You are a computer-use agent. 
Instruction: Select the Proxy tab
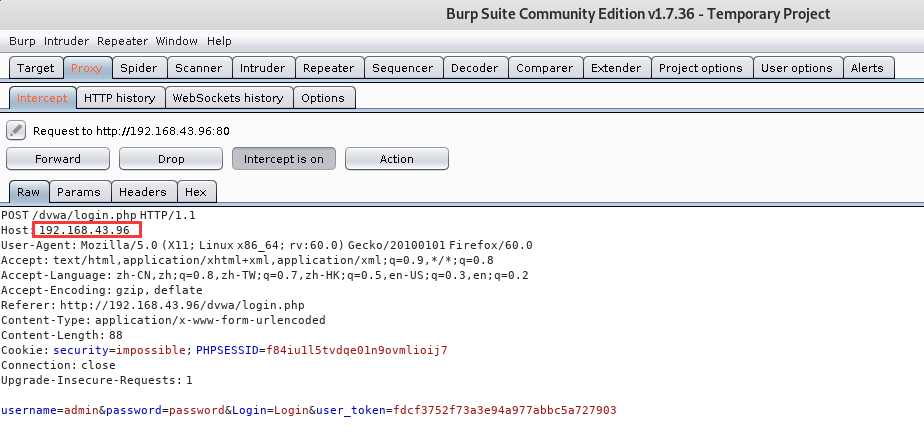(x=87, y=68)
